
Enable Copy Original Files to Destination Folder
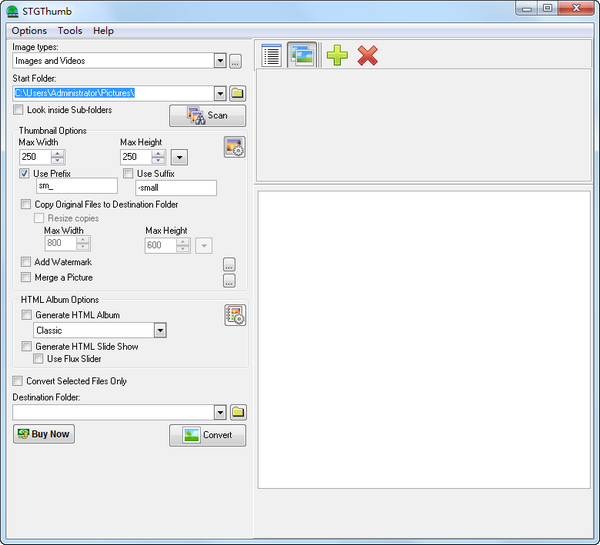[x=26, y=204]
